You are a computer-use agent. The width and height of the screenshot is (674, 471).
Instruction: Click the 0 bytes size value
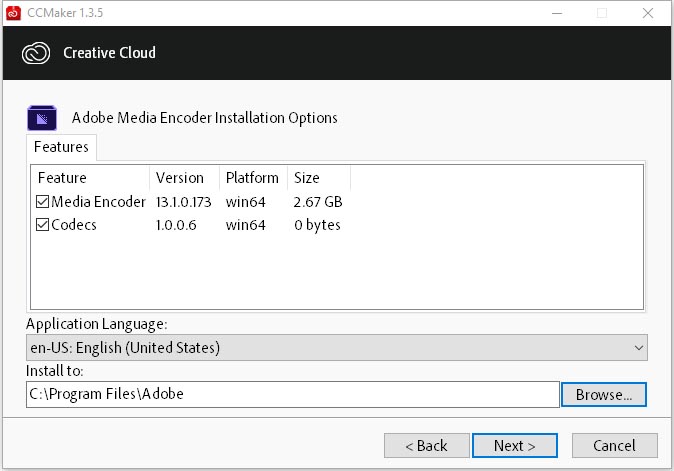pyautogui.click(x=317, y=225)
